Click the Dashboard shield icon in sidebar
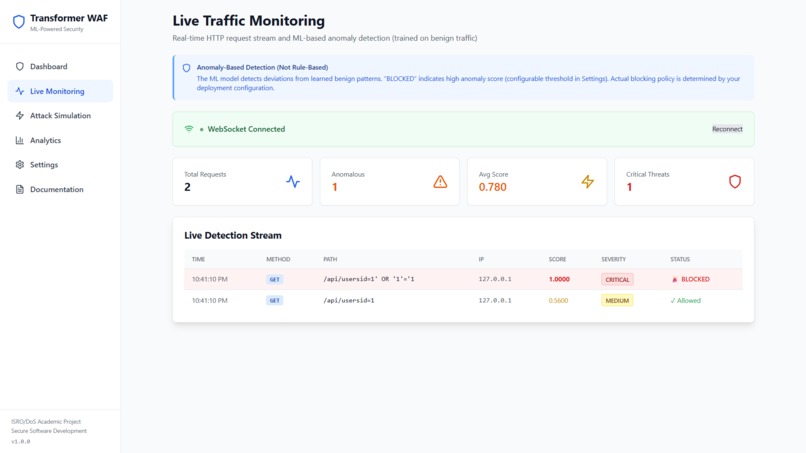This screenshot has width=806, height=453. pyautogui.click(x=20, y=66)
